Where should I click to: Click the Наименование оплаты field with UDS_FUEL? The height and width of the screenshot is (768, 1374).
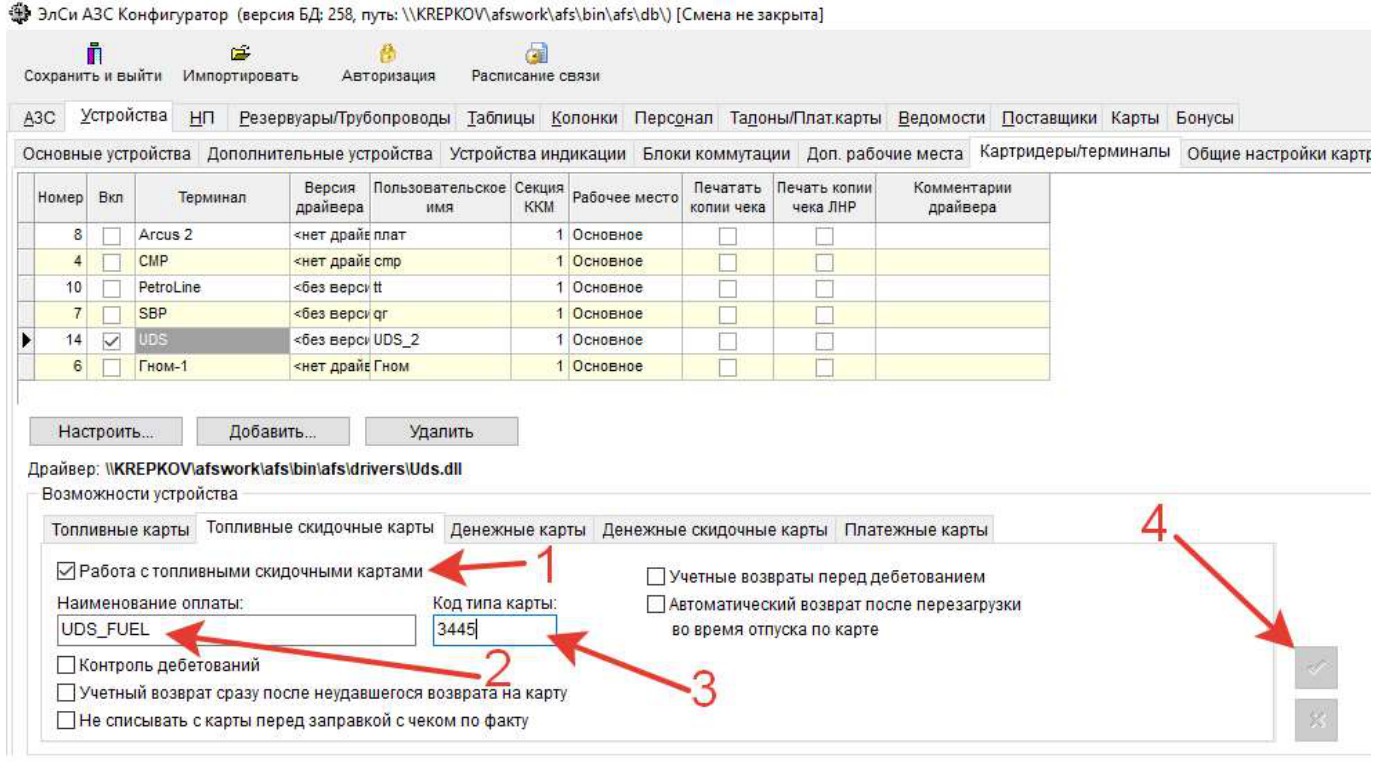pos(236,630)
